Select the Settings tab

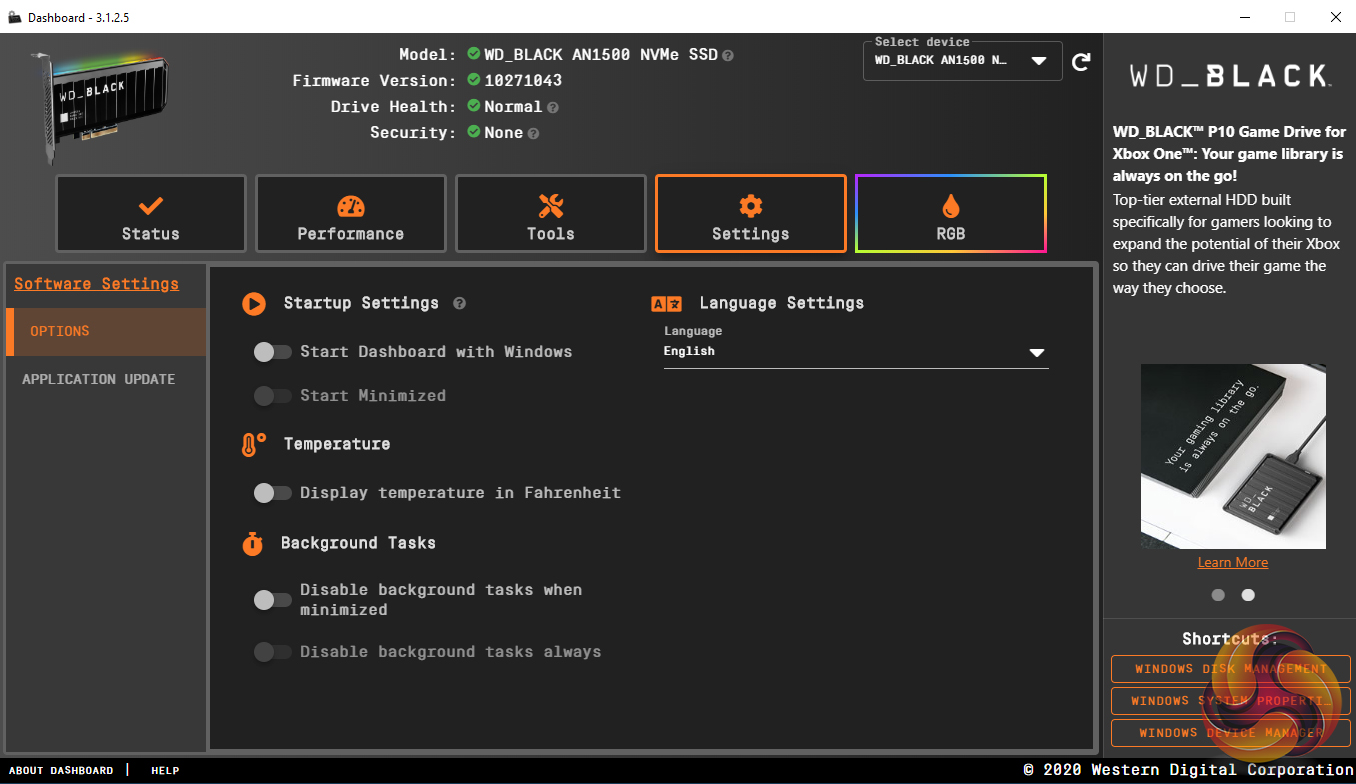pyautogui.click(x=751, y=214)
